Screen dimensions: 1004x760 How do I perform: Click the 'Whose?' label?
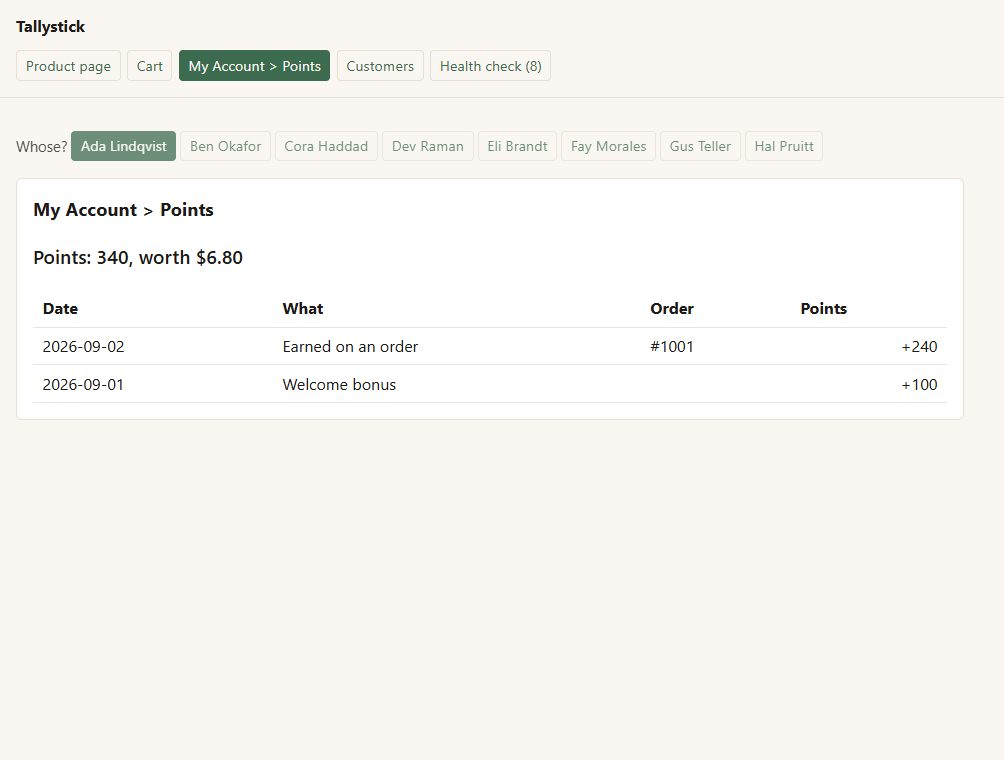42,147
